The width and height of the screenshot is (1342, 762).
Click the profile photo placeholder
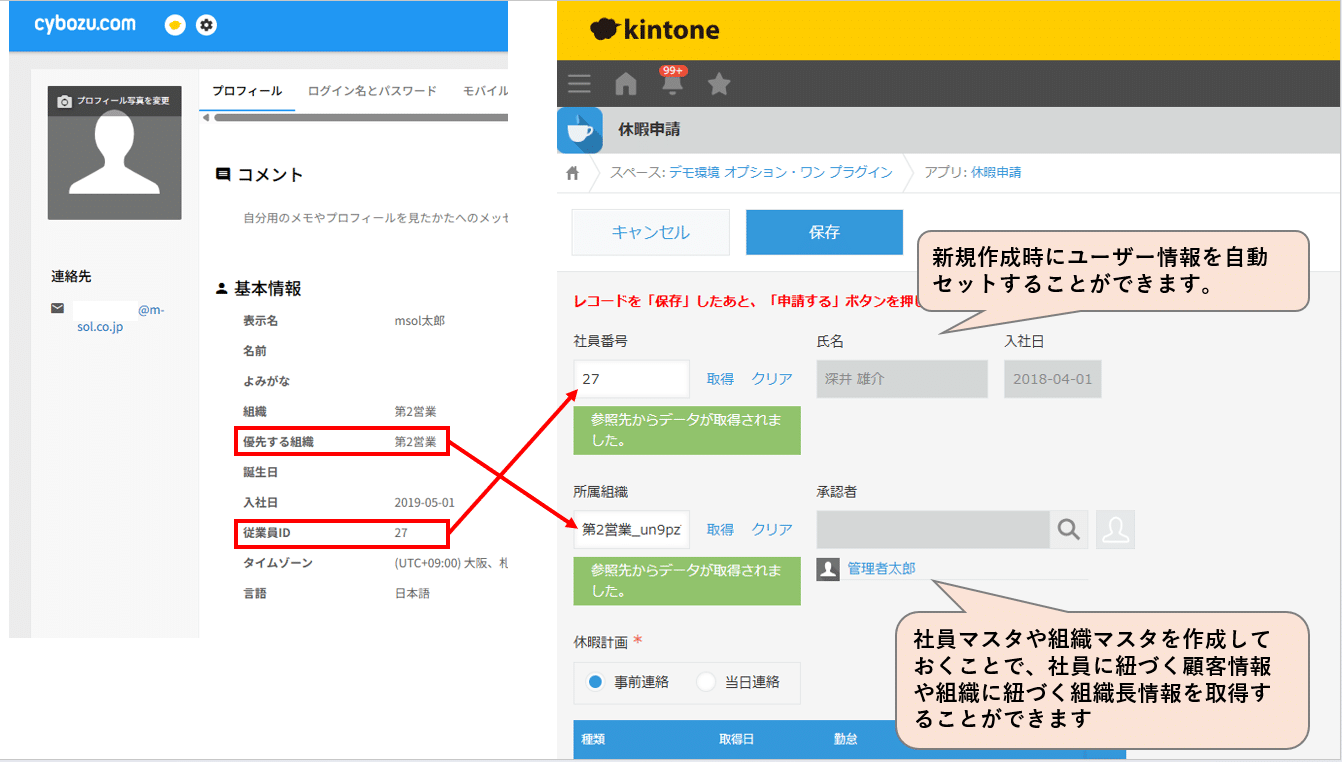tap(114, 152)
